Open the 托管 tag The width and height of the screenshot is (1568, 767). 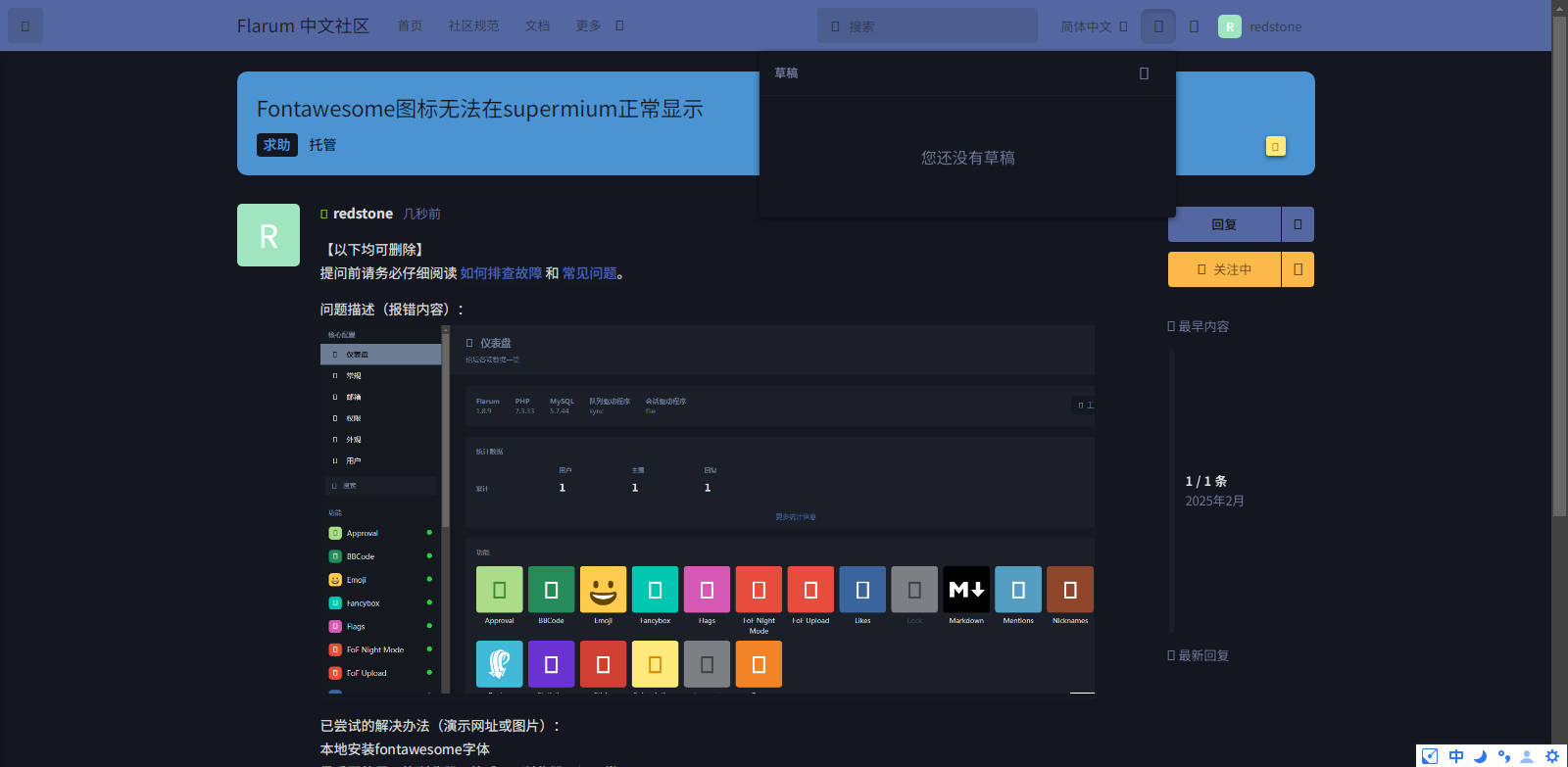pyautogui.click(x=322, y=145)
